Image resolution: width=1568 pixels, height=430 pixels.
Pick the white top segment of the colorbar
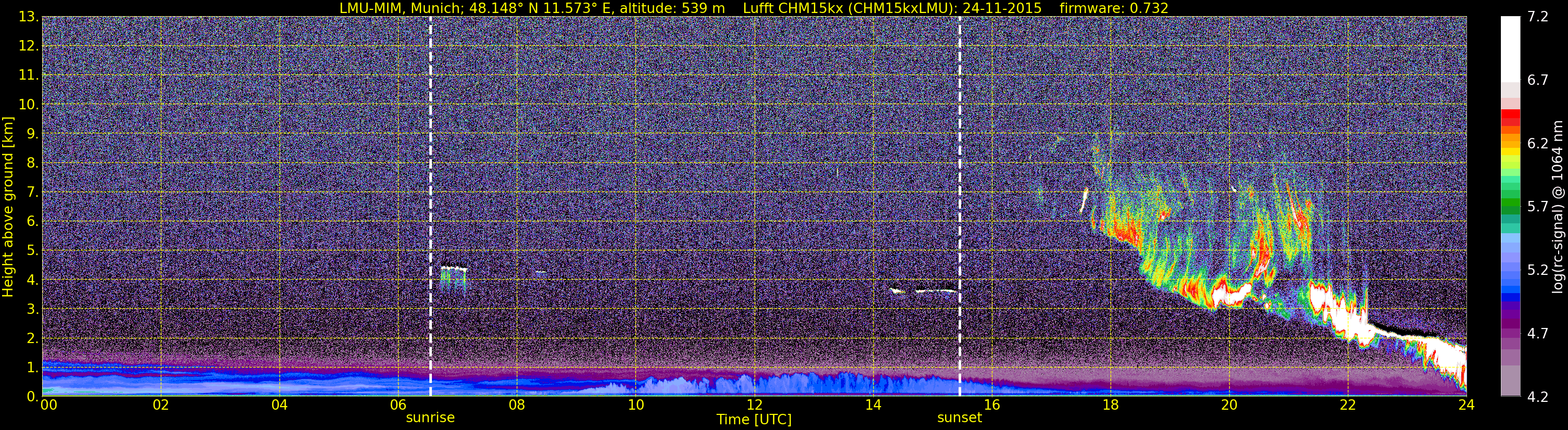pos(1510,49)
